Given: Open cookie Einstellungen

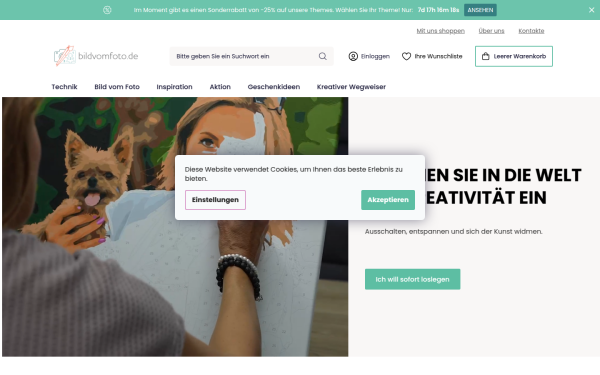Looking at the screenshot, I should point(215,200).
